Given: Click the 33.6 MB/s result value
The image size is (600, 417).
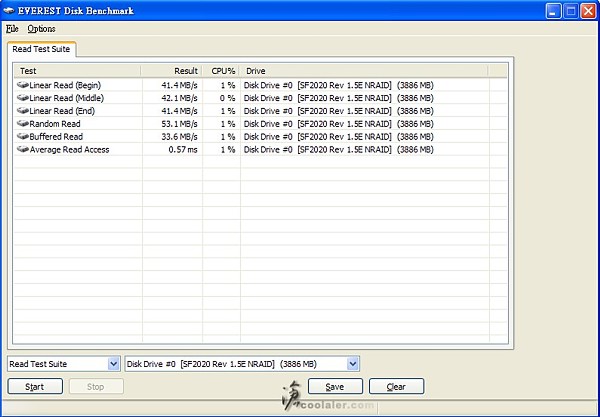Looking at the screenshot, I should click(x=179, y=137).
